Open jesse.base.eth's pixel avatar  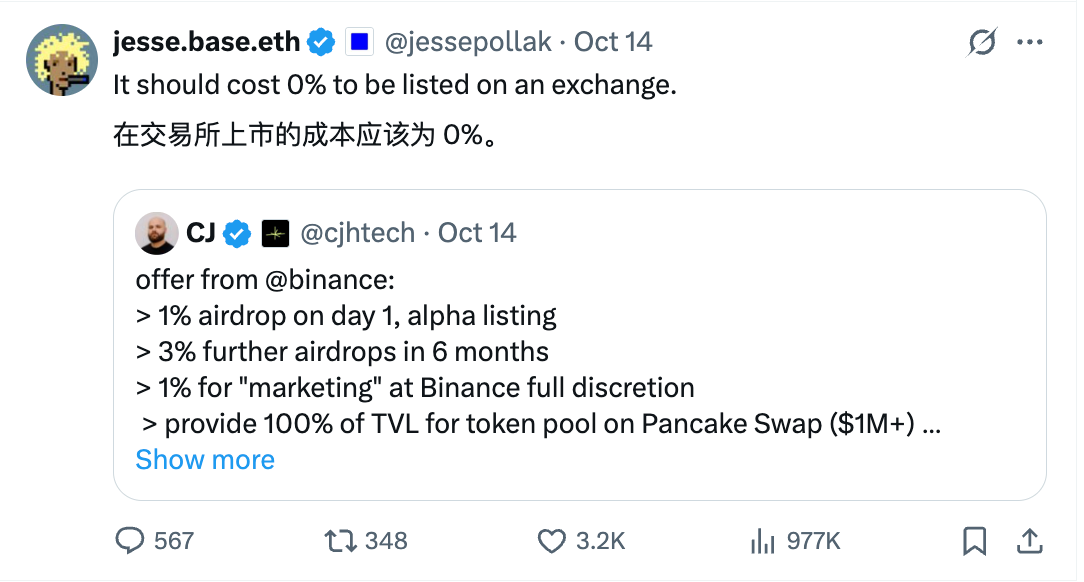61,60
